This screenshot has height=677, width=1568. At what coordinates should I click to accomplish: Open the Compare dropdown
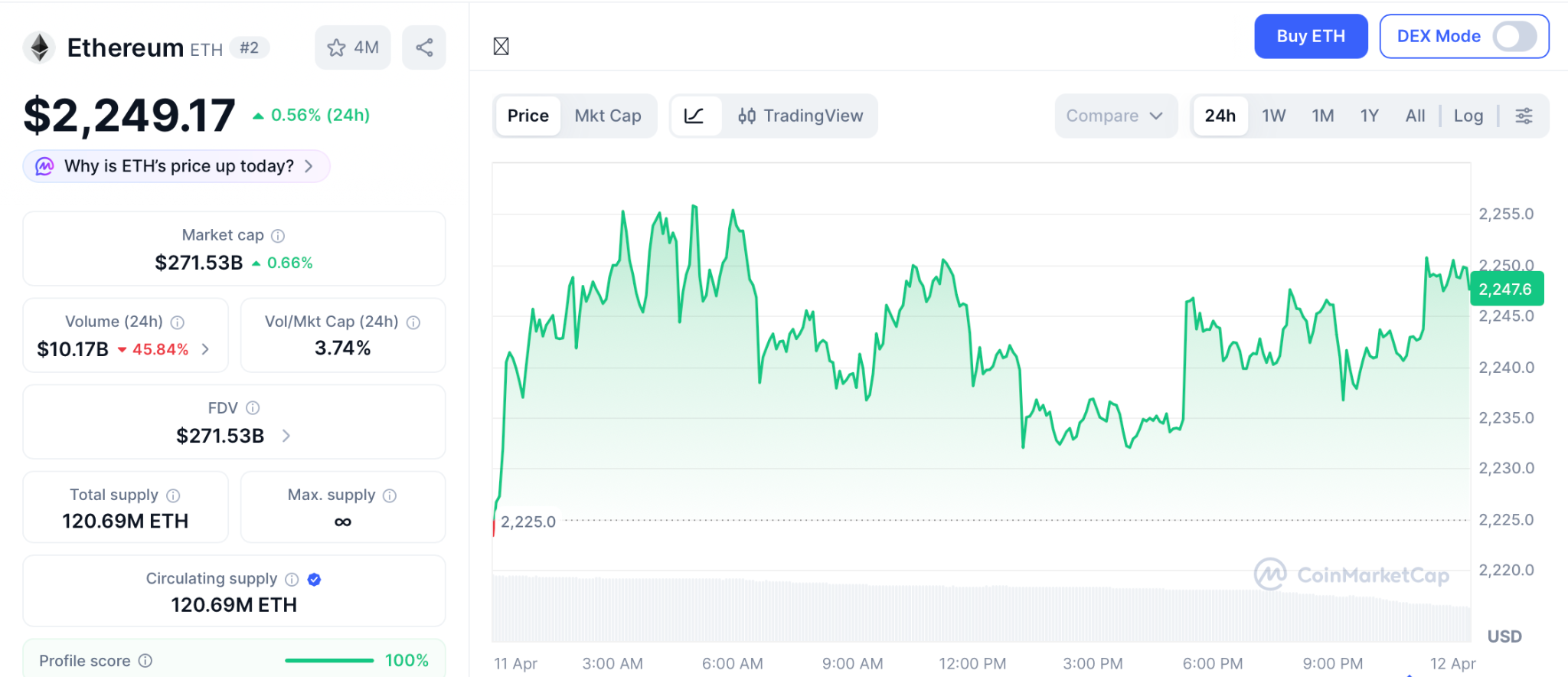tap(1115, 116)
